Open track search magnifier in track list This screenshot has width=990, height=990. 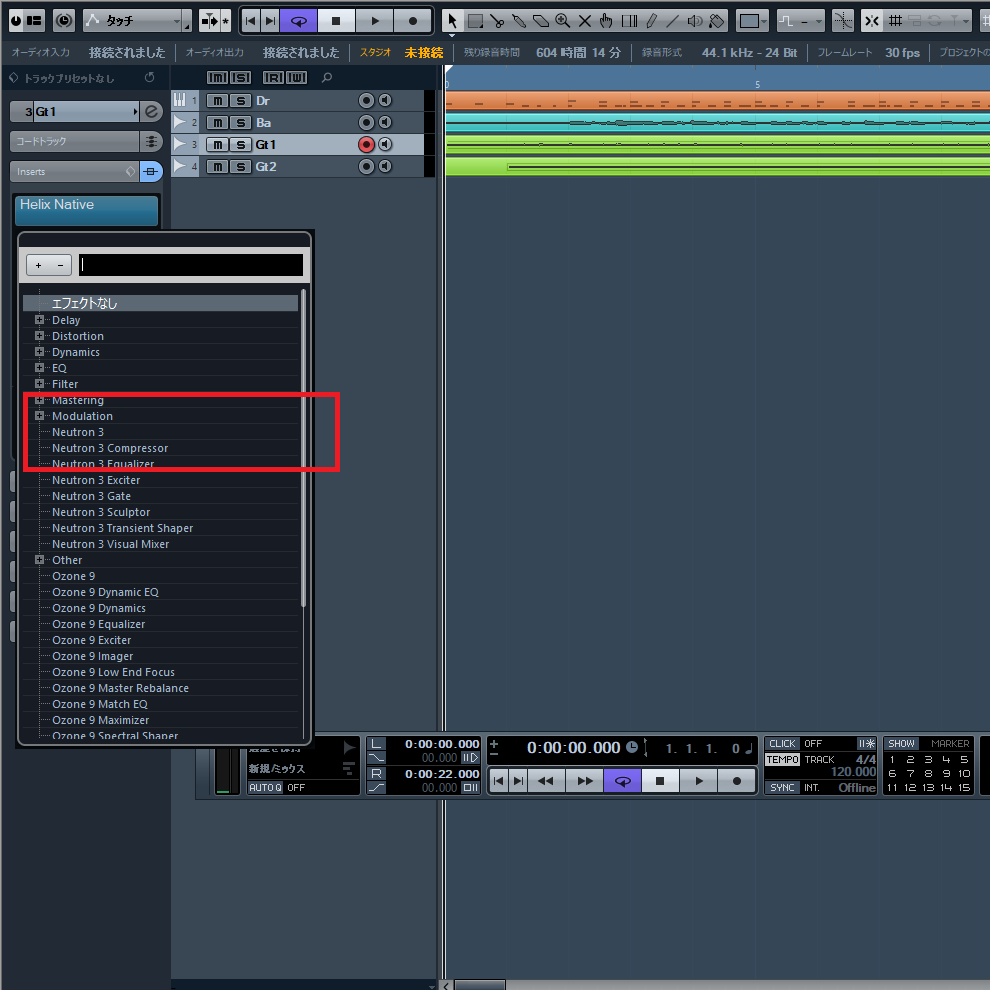point(327,78)
